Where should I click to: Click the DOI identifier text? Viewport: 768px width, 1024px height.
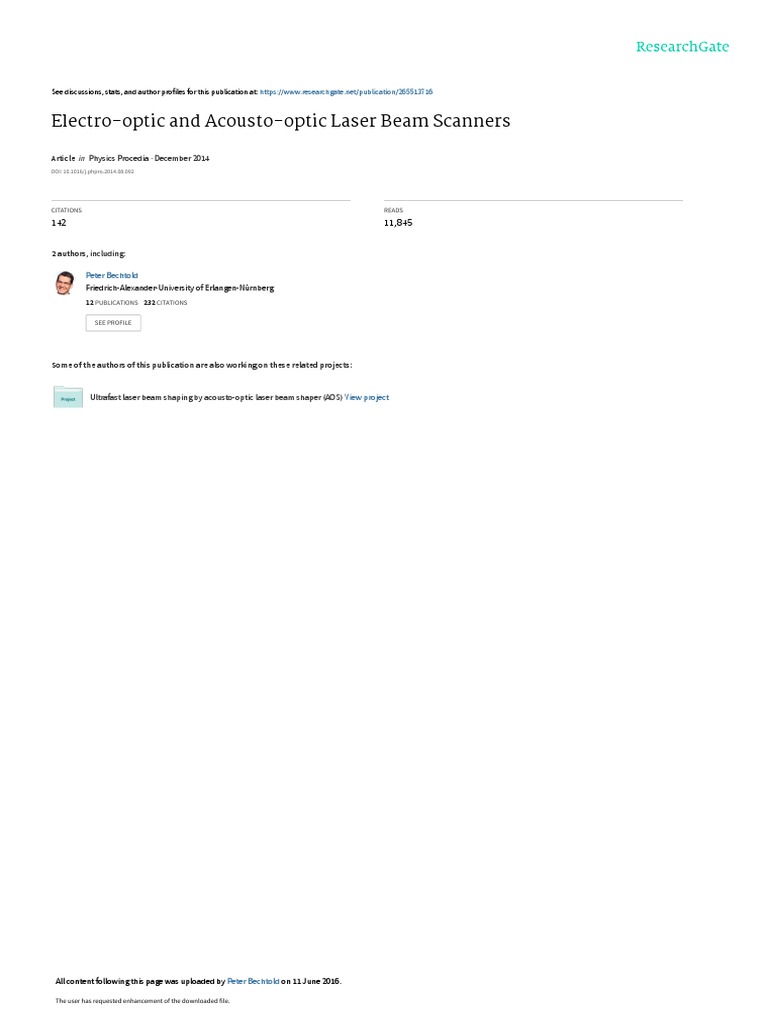pyautogui.click(x=93, y=172)
